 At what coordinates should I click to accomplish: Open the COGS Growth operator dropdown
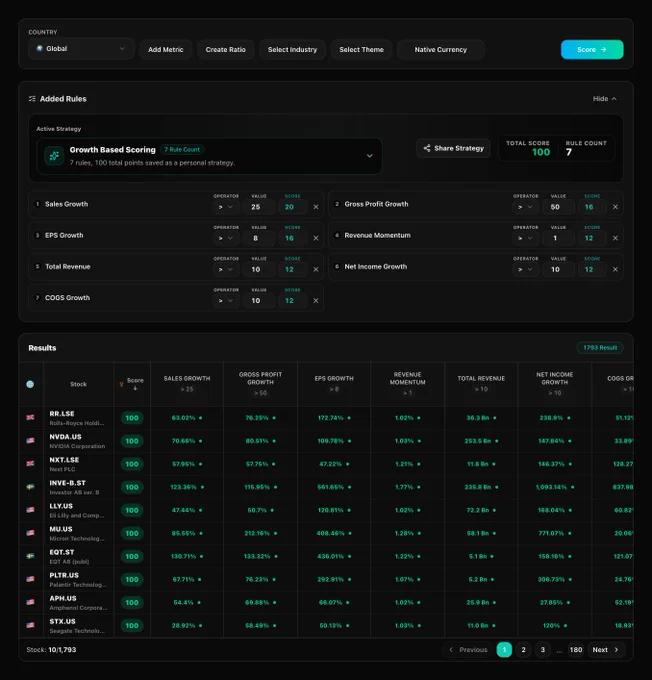[x=226, y=301]
